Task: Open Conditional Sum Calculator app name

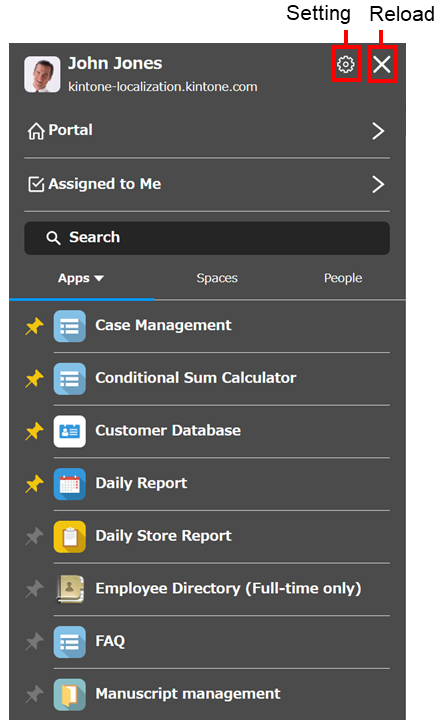Action: coord(196,378)
